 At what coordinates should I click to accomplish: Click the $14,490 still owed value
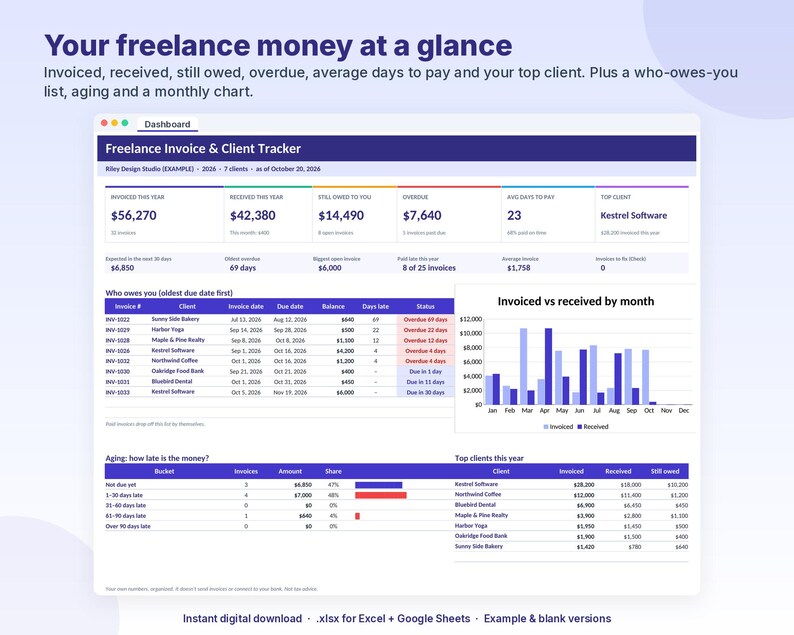(x=341, y=216)
